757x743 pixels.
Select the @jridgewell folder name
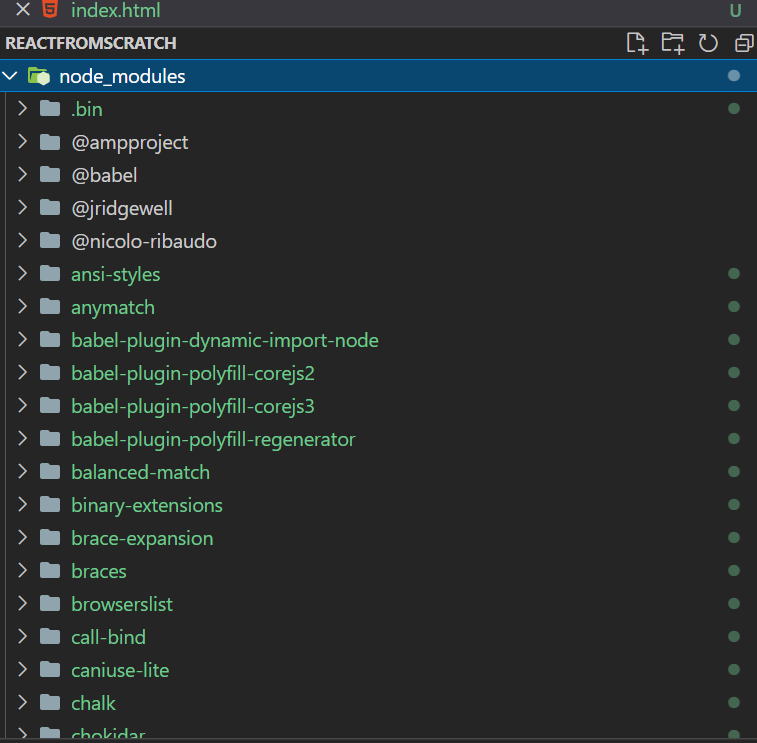[122, 209]
